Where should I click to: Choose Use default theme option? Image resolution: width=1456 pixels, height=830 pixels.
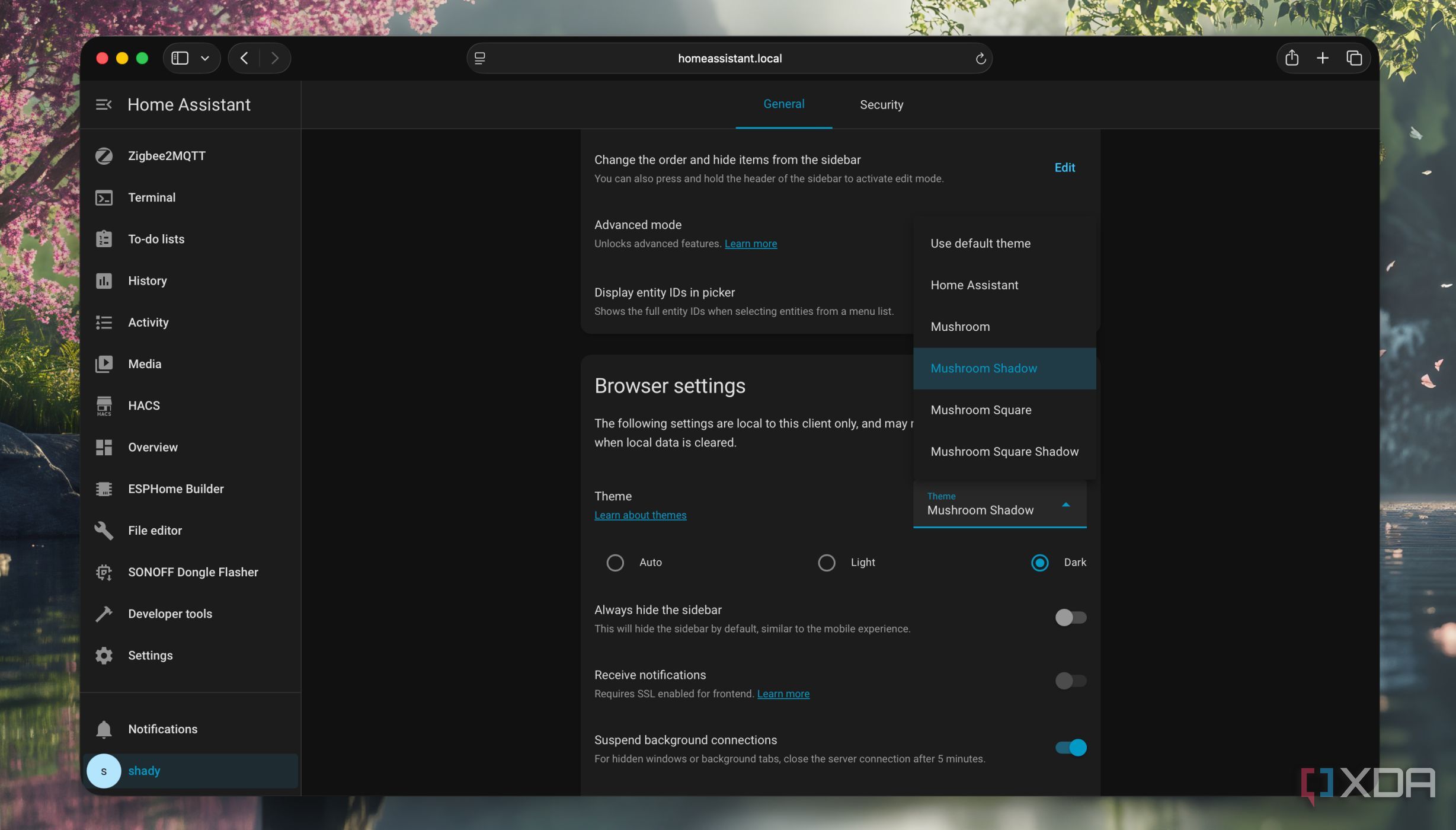coord(1004,244)
